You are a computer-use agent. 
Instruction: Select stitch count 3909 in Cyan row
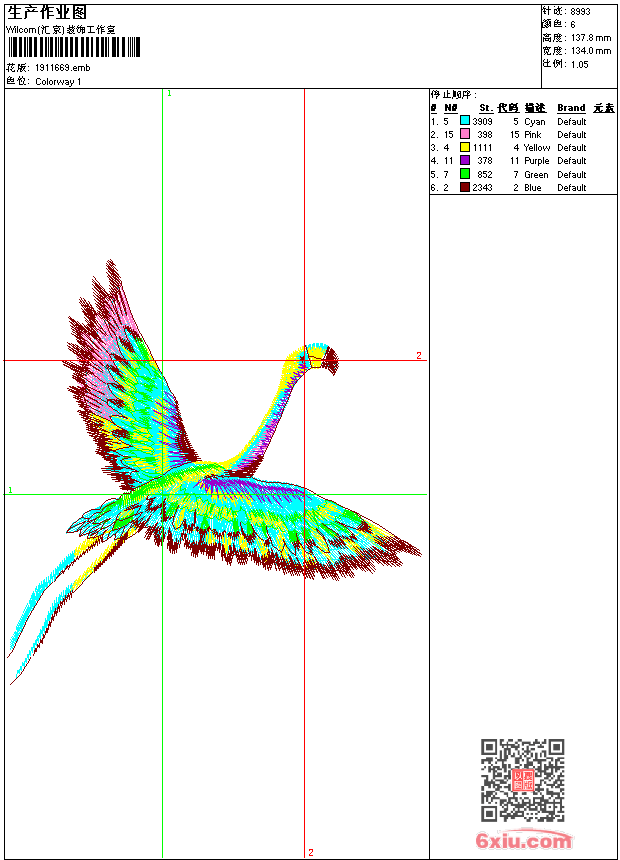coord(482,121)
